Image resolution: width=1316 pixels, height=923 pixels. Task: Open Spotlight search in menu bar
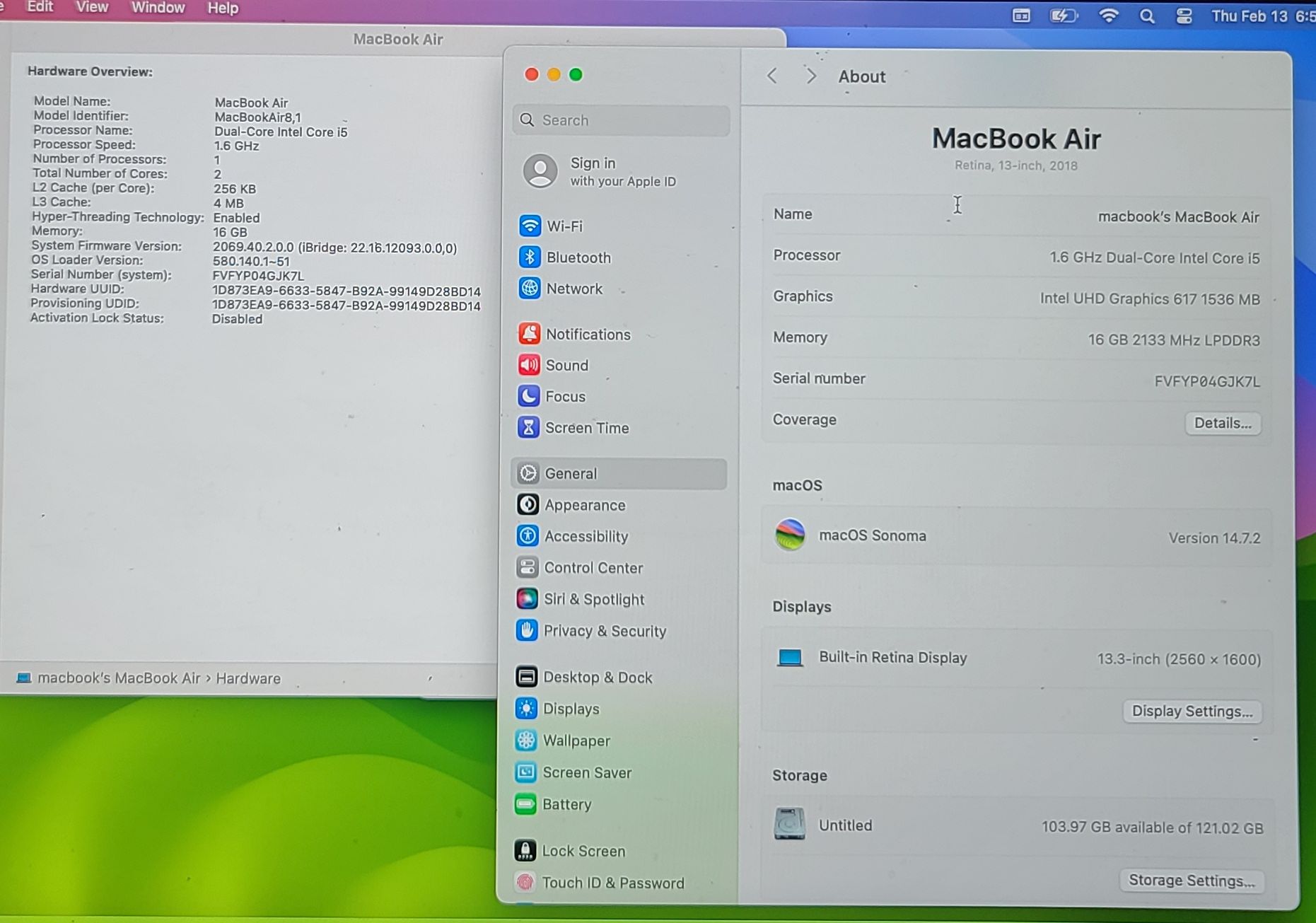coord(1146,16)
